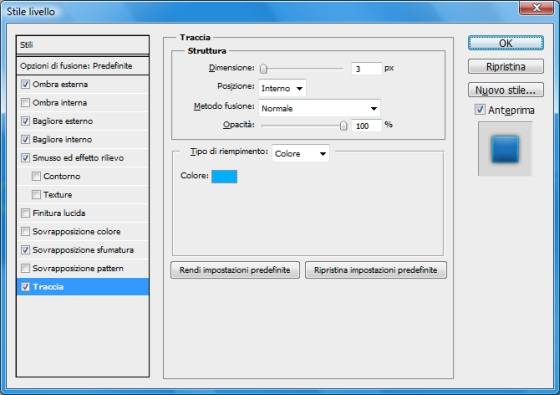560x395 pixels.
Task: Select the Texture row label
Action: click(x=58, y=195)
